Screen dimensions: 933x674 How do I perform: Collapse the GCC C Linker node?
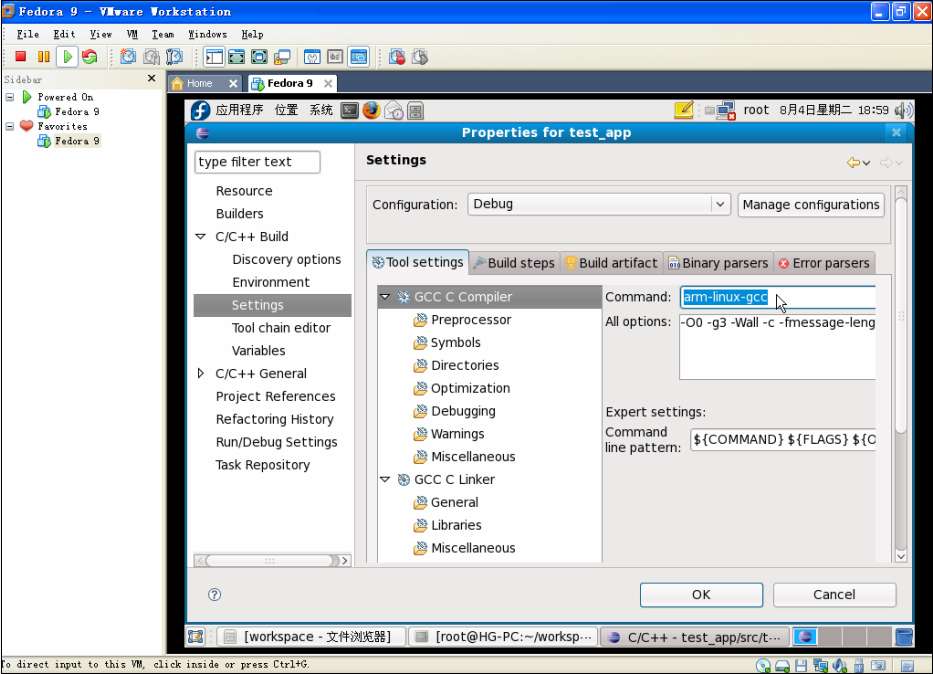[385, 479]
